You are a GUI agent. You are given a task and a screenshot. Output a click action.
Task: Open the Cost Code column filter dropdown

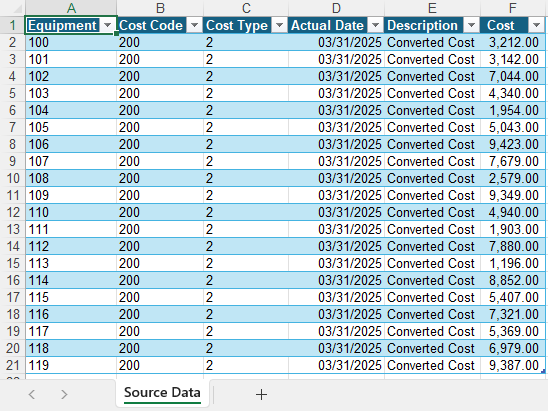point(194,25)
